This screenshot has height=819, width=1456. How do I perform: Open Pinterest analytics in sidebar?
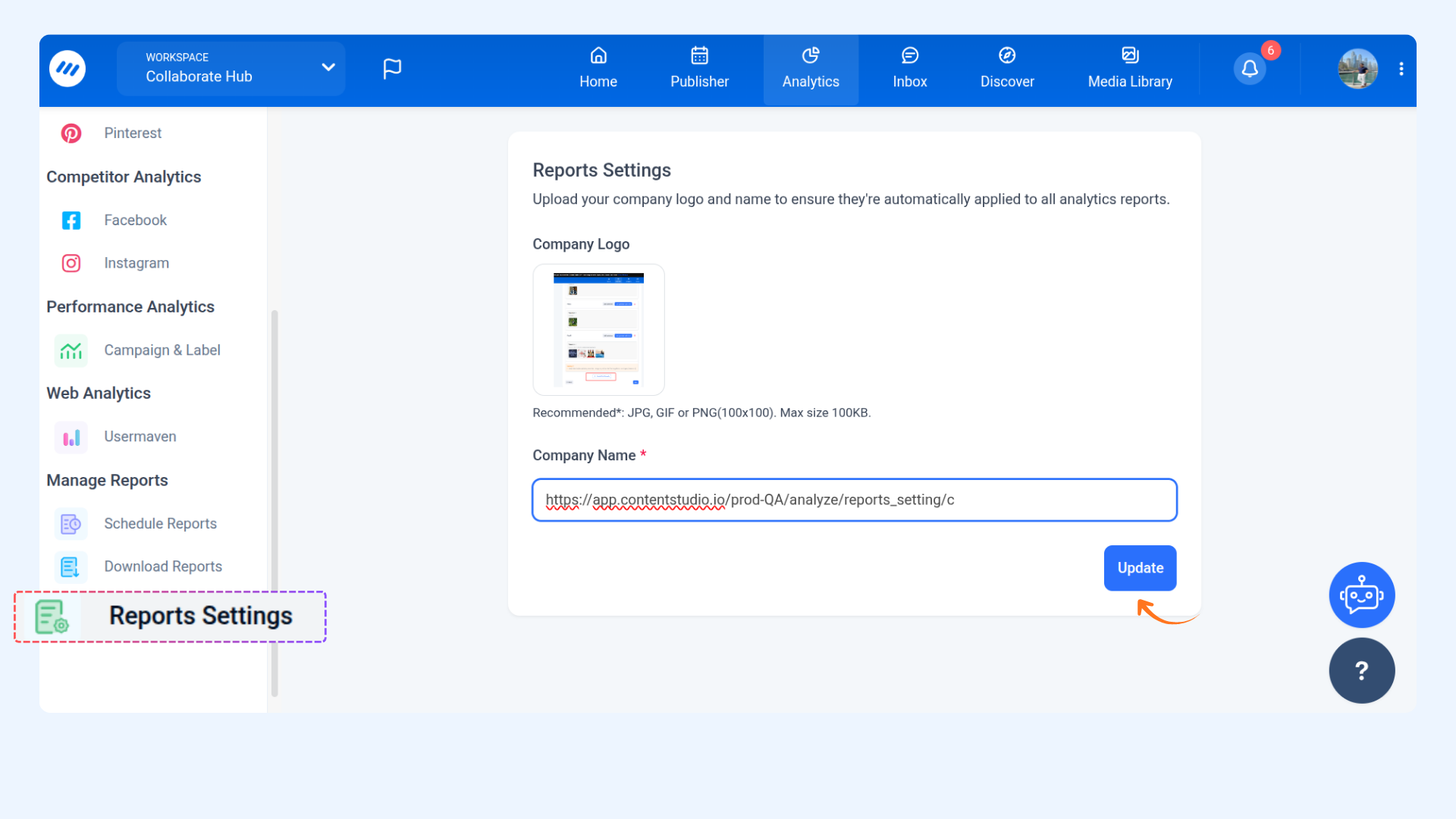click(133, 133)
